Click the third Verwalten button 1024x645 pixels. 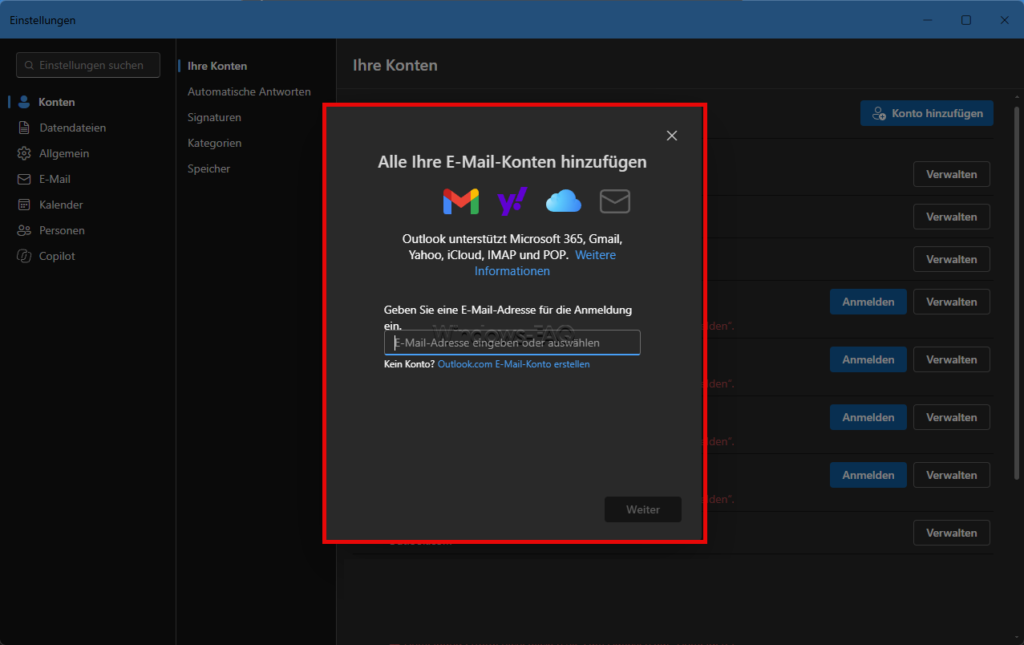point(952,259)
